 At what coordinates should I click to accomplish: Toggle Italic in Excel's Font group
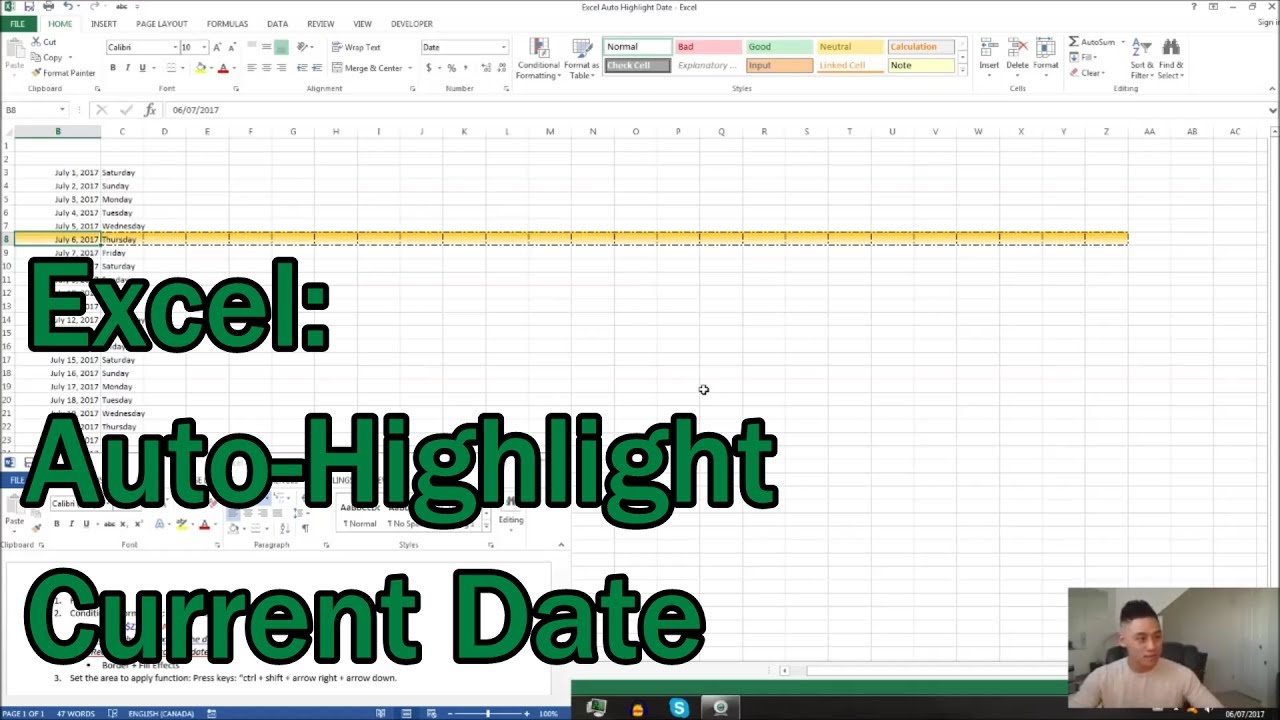pos(128,68)
